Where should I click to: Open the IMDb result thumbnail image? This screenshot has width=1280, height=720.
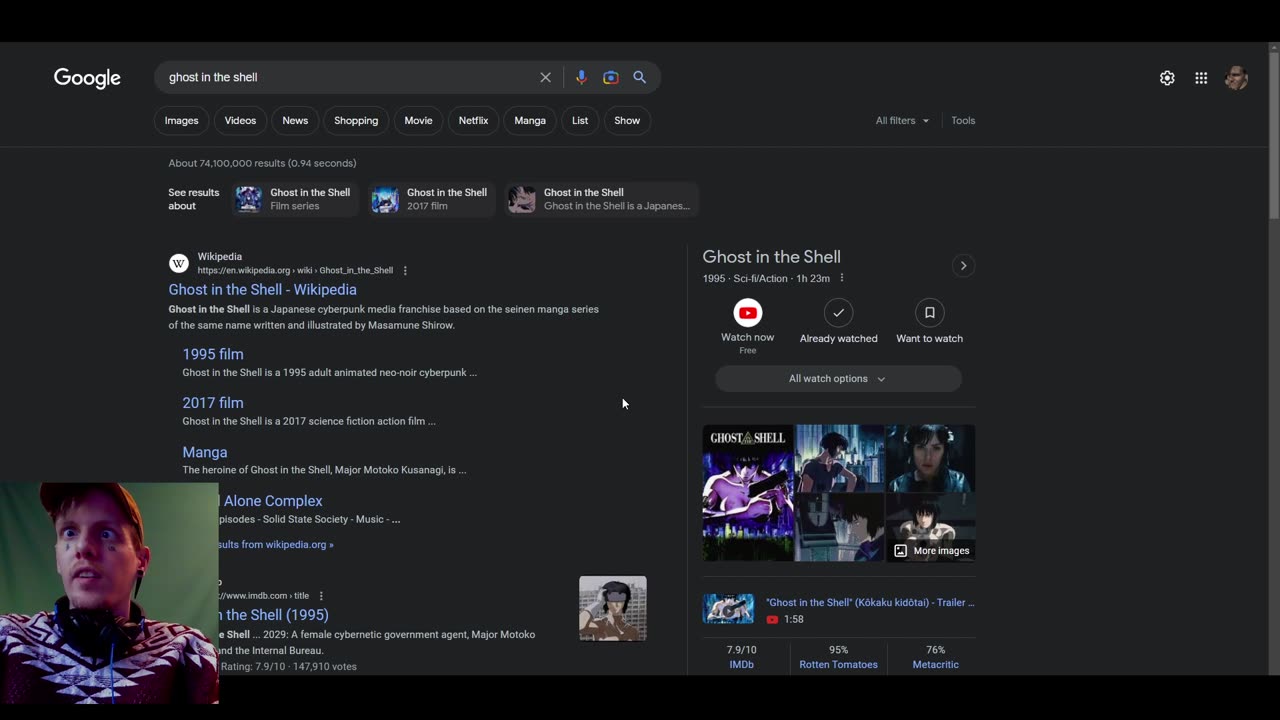point(613,608)
